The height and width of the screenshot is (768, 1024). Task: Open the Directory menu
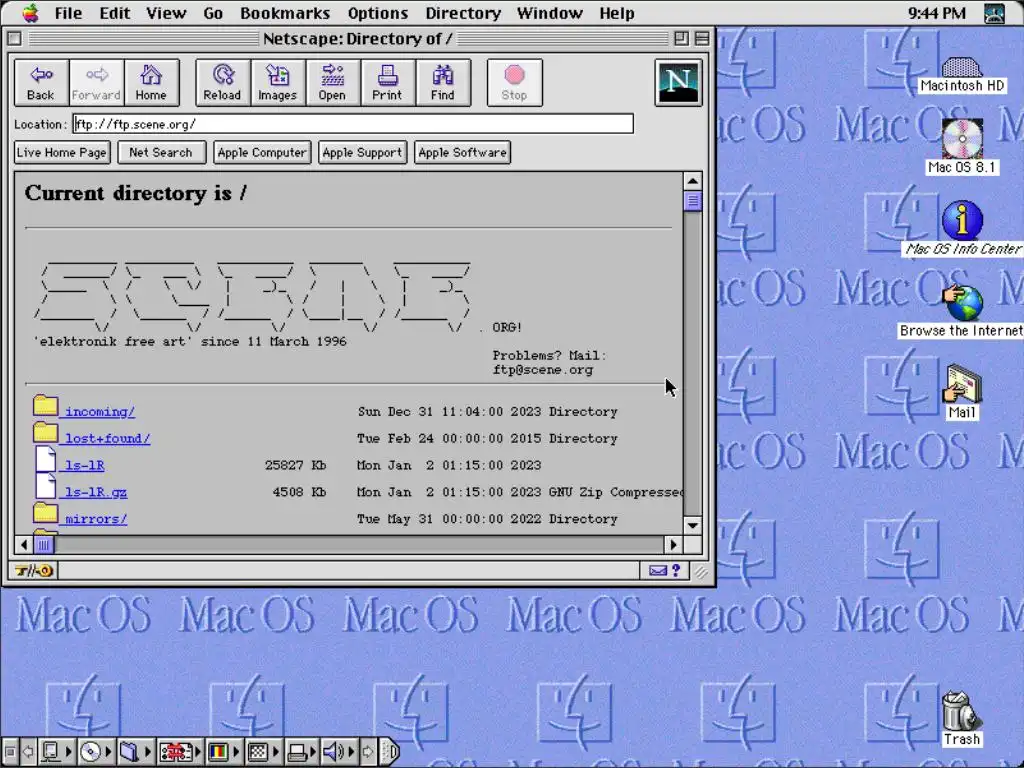click(463, 13)
